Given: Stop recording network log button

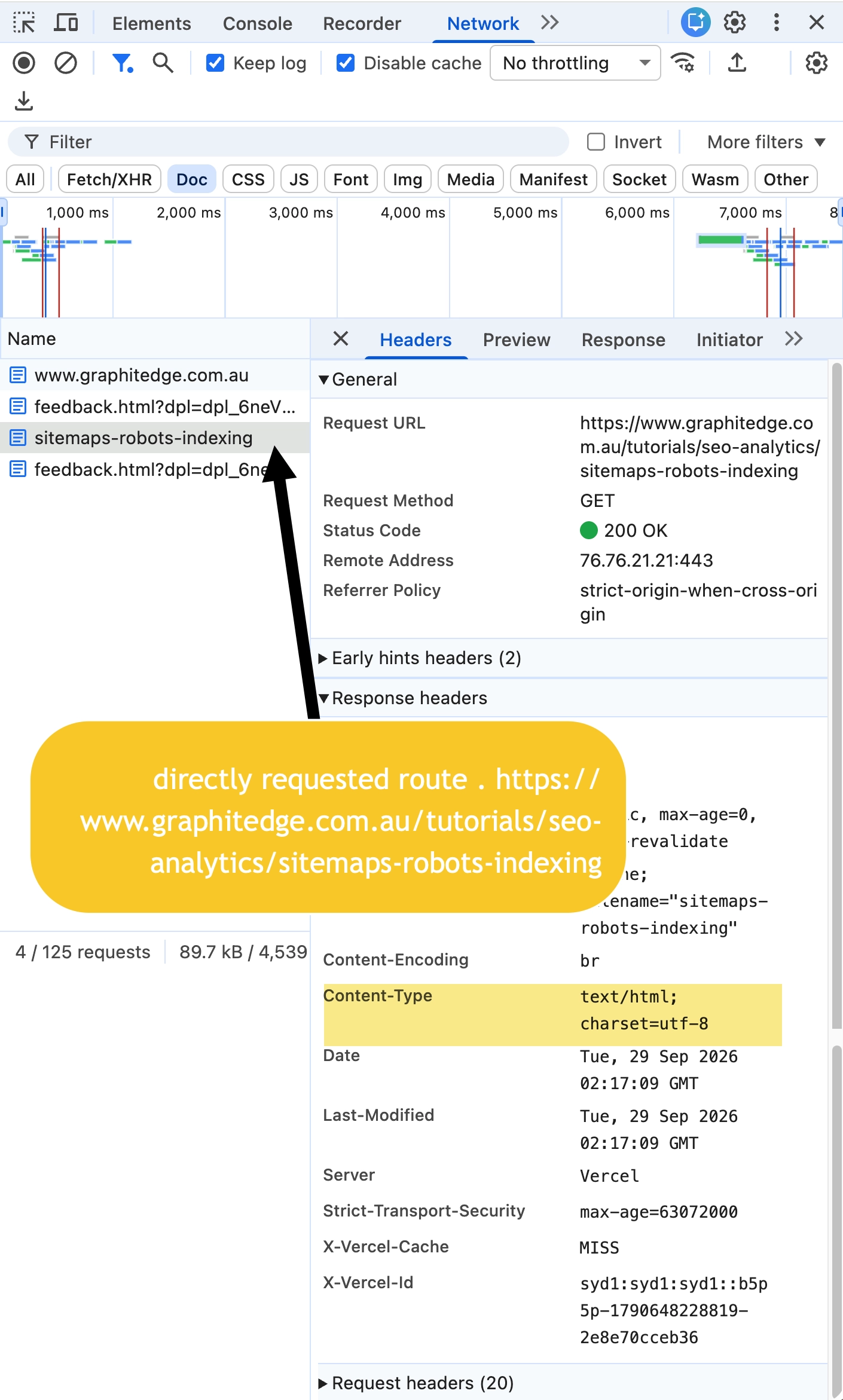Looking at the screenshot, I should click(24, 63).
